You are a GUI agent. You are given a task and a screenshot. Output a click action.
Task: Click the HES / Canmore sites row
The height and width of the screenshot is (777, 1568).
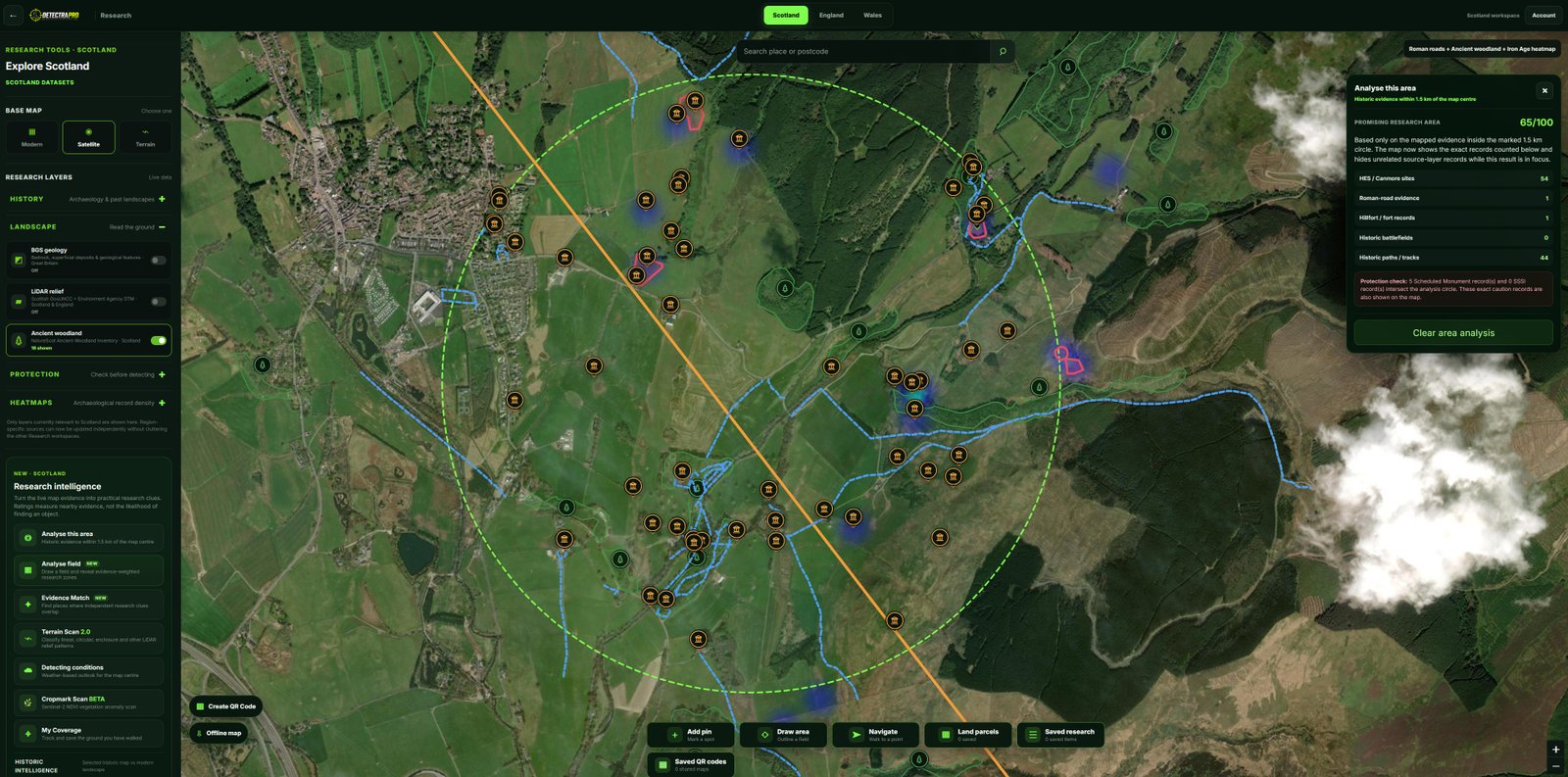point(1453,178)
